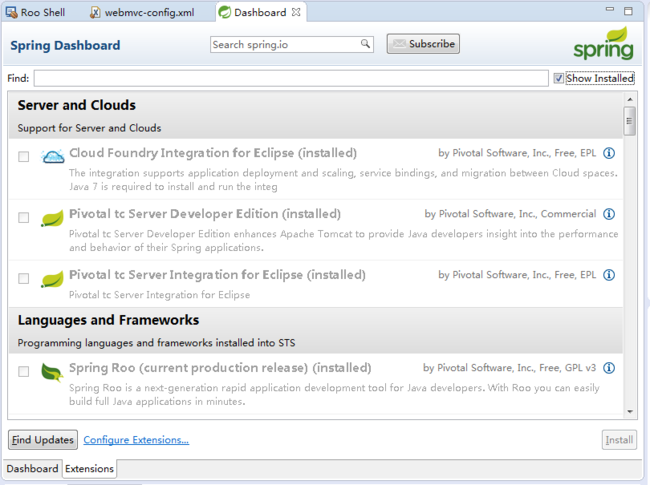Open info for tc Server Integration for Eclipse
The image size is (650, 485).
(x=609, y=275)
